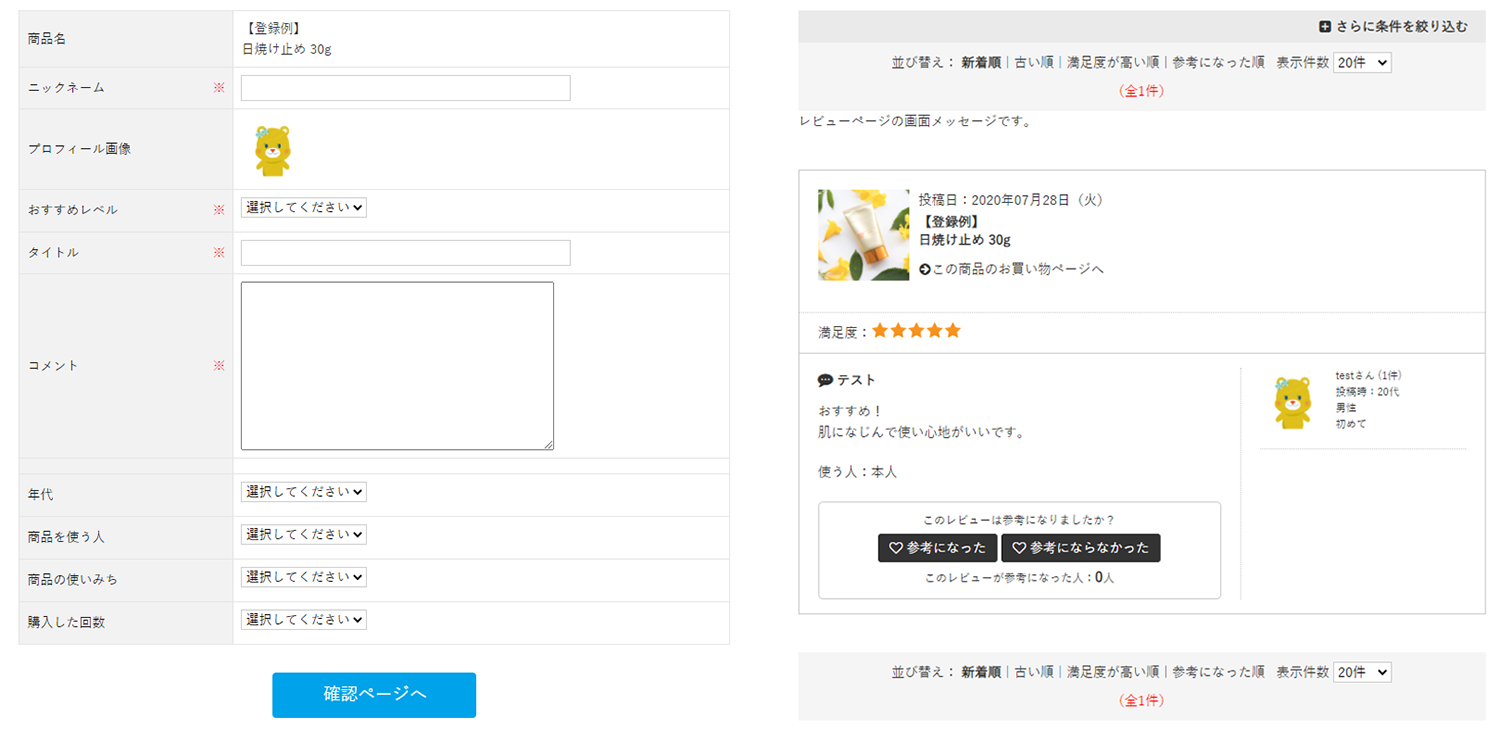The width and height of the screenshot is (1500, 730).
Task: Open the 年代 select dropdown
Action: tap(304, 492)
